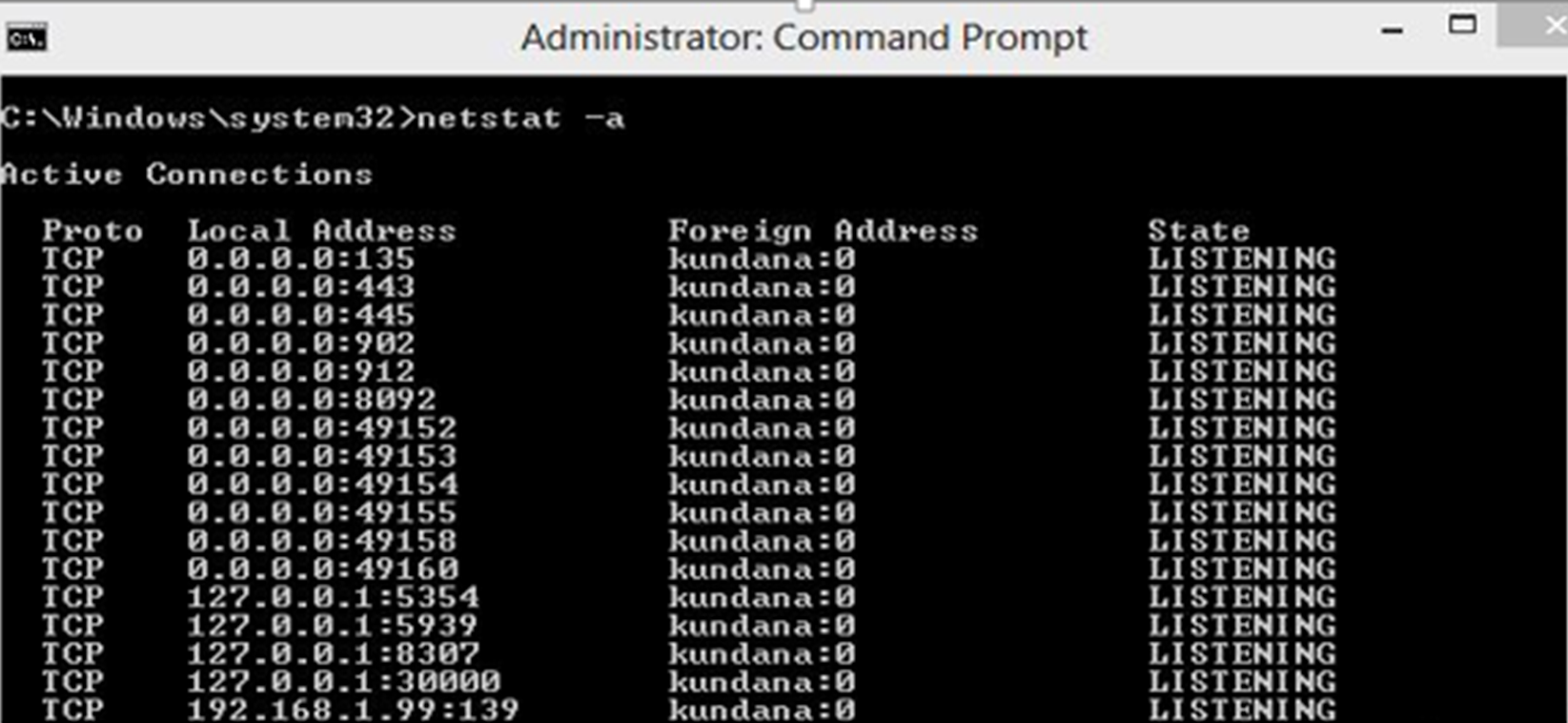This screenshot has width=1568, height=723.
Task: Click the Foreign Address column header
Action: (823, 231)
